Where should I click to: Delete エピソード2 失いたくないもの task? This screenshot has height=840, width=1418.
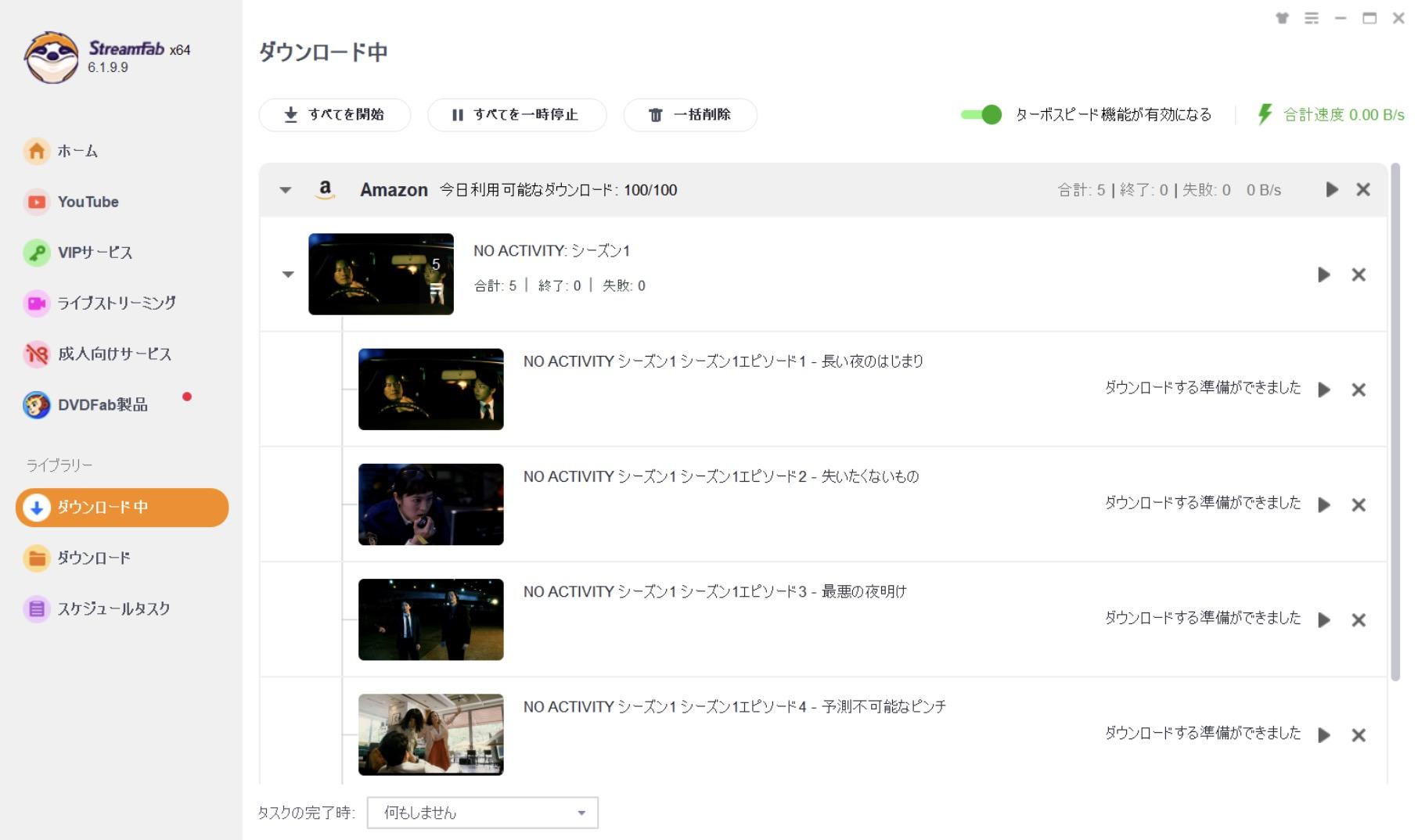[x=1359, y=504]
